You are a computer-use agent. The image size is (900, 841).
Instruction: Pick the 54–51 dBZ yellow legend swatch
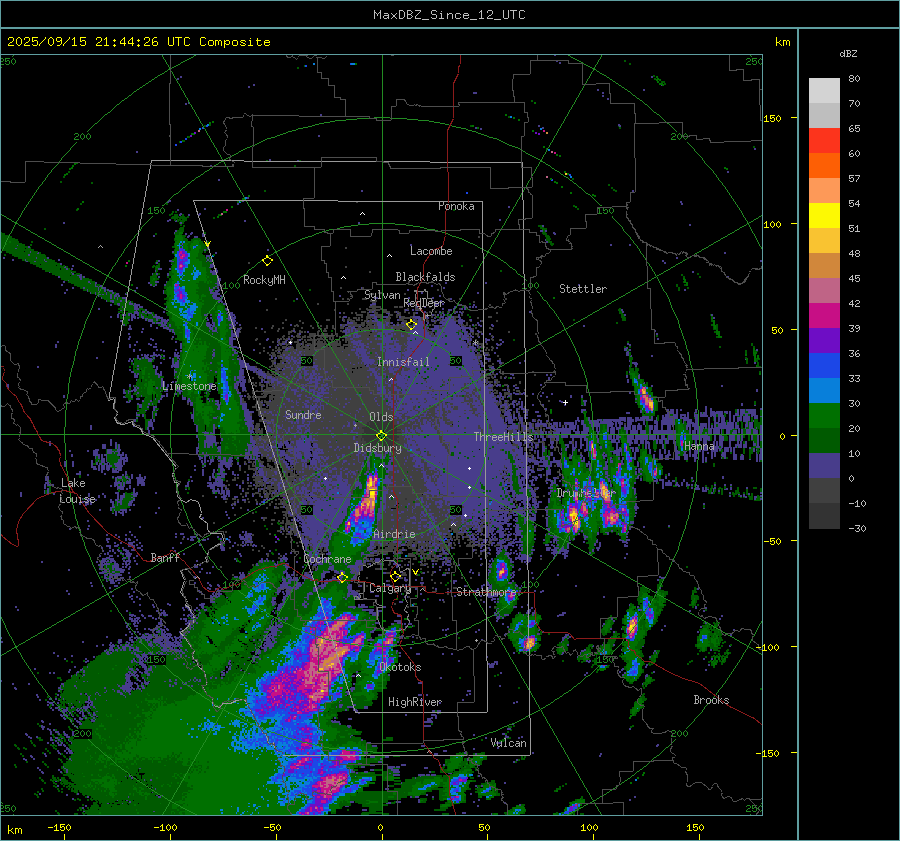click(x=824, y=216)
